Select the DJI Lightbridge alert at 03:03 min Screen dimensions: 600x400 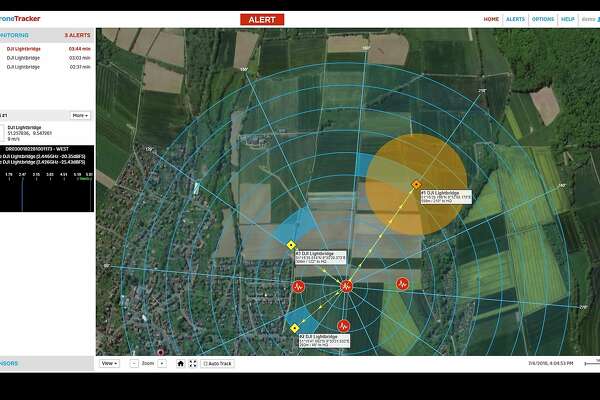point(47,58)
